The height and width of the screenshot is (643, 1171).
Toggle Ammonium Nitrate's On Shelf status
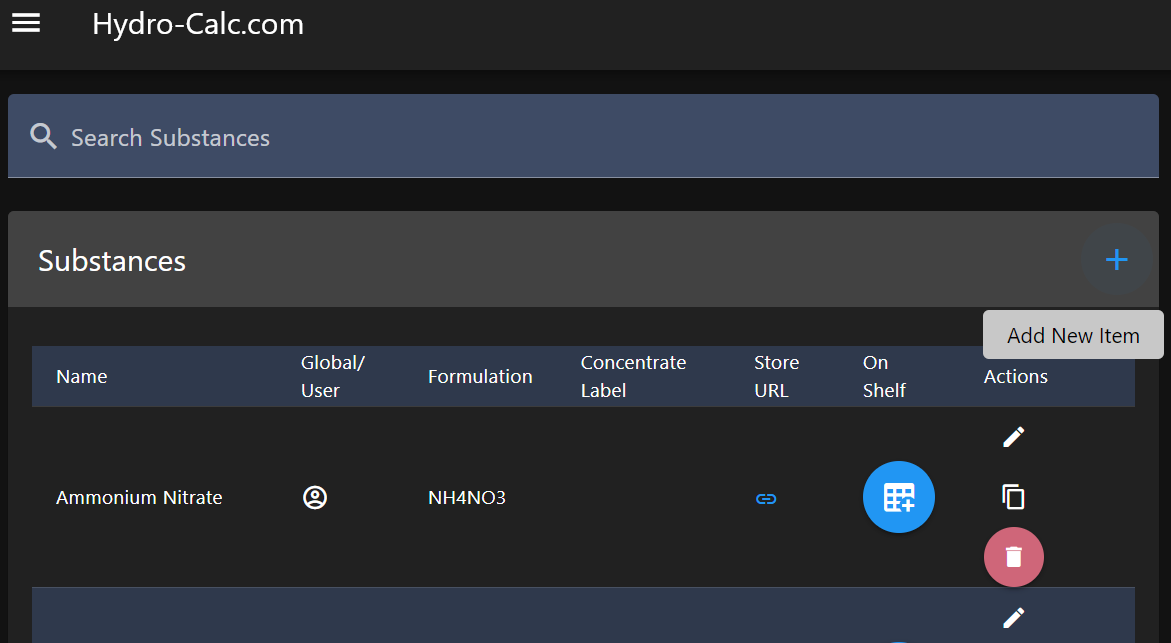(x=898, y=497)
